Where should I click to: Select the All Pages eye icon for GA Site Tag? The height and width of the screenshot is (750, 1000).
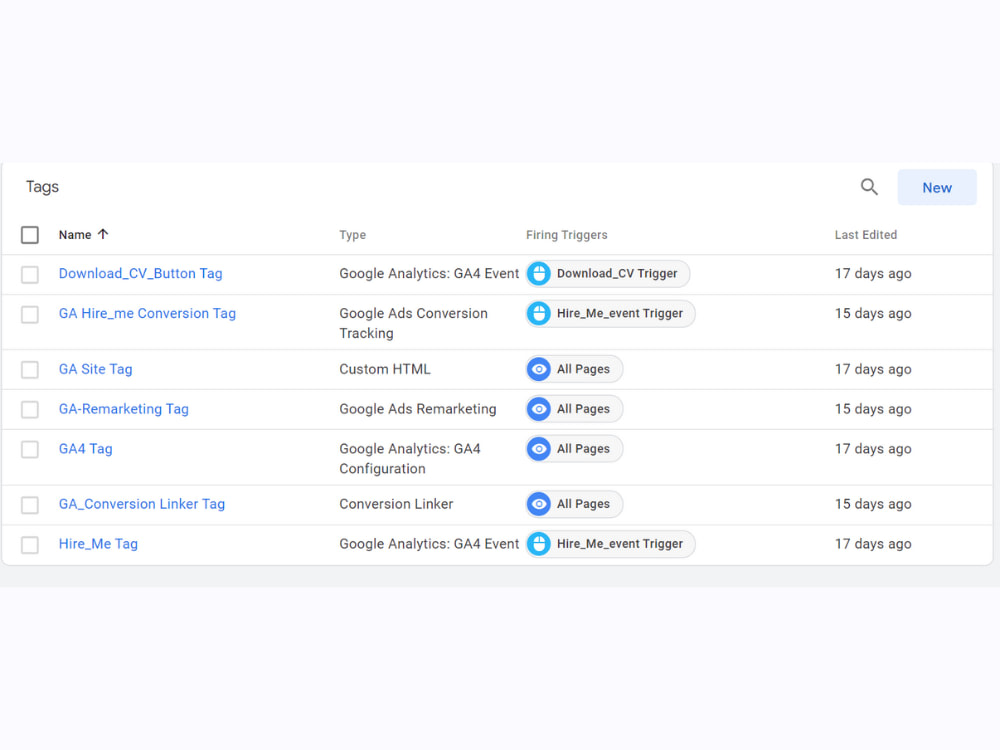point(538,369)
